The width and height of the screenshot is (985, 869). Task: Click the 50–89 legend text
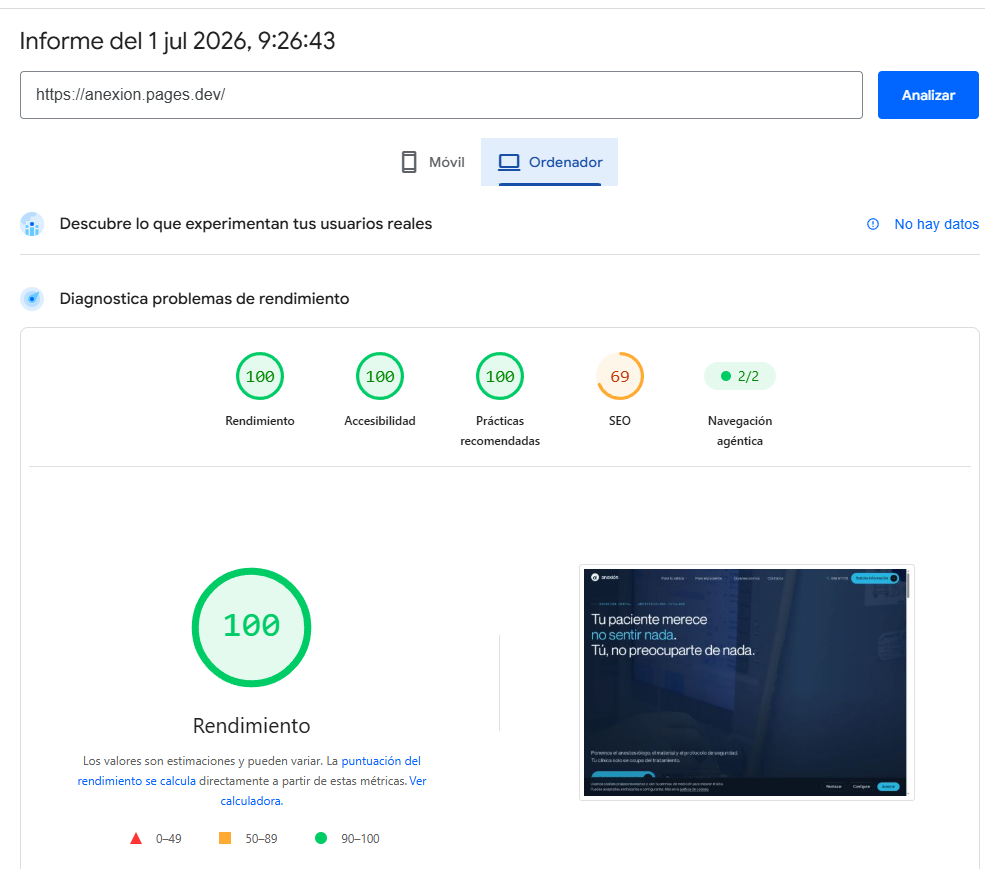pos(261,839)
